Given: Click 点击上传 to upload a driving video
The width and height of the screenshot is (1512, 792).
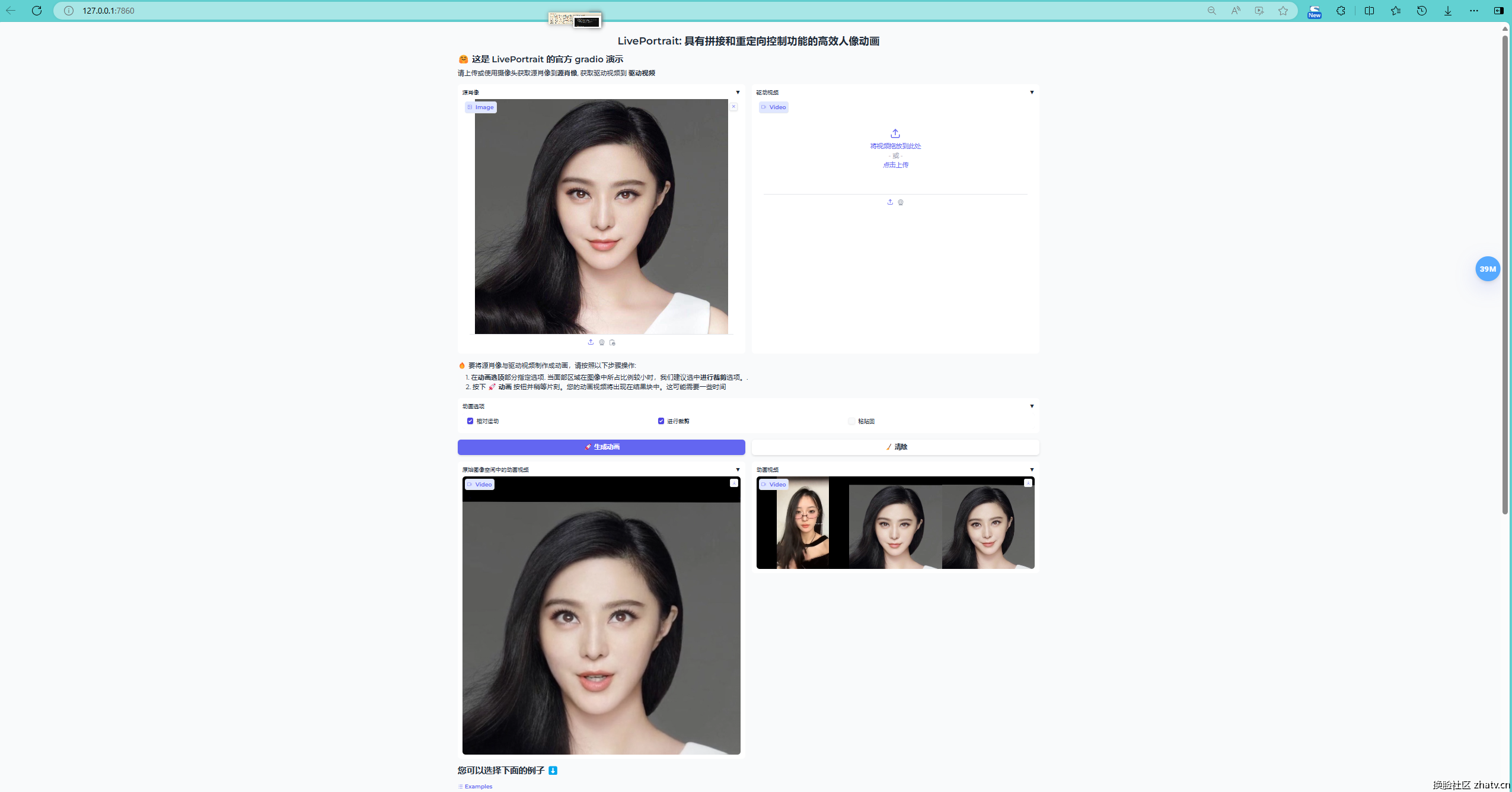Looking at the screenshot, I should (x=895, y=165).
